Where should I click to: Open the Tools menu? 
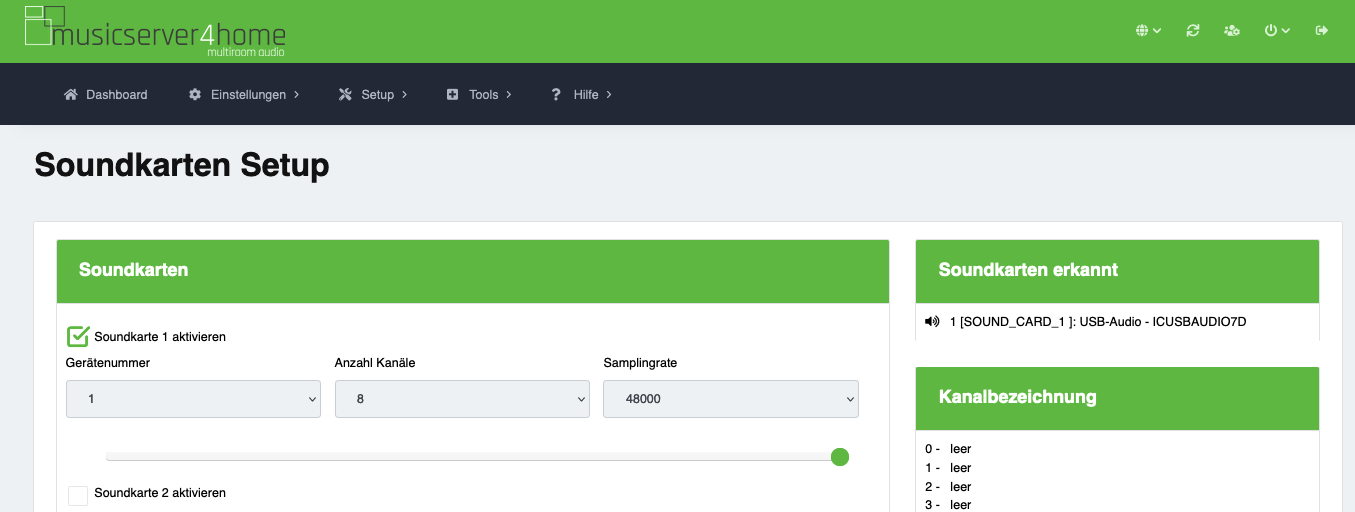pyautogui.click(x=479, y=94)
